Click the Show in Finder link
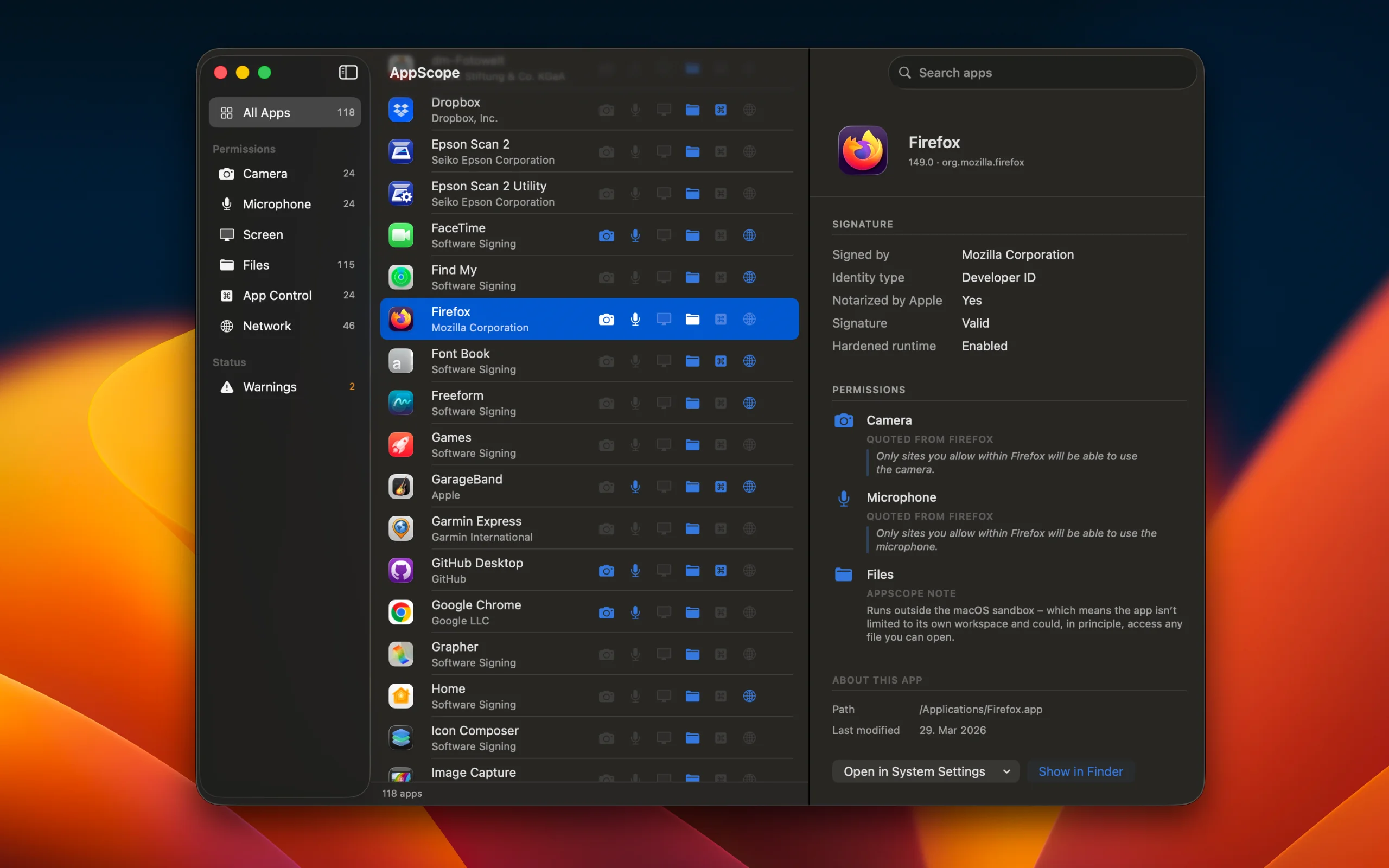1389x868 pixels. pos(1080,771)
